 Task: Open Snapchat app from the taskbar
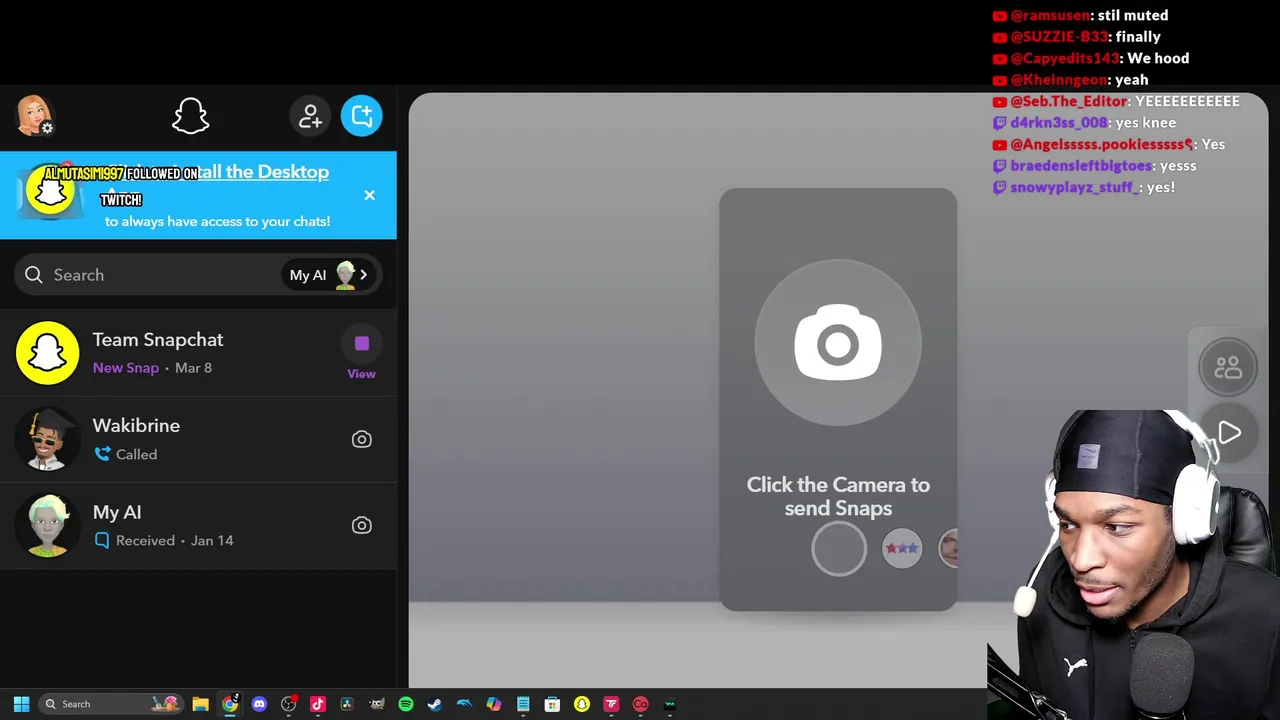click(582, 704)
